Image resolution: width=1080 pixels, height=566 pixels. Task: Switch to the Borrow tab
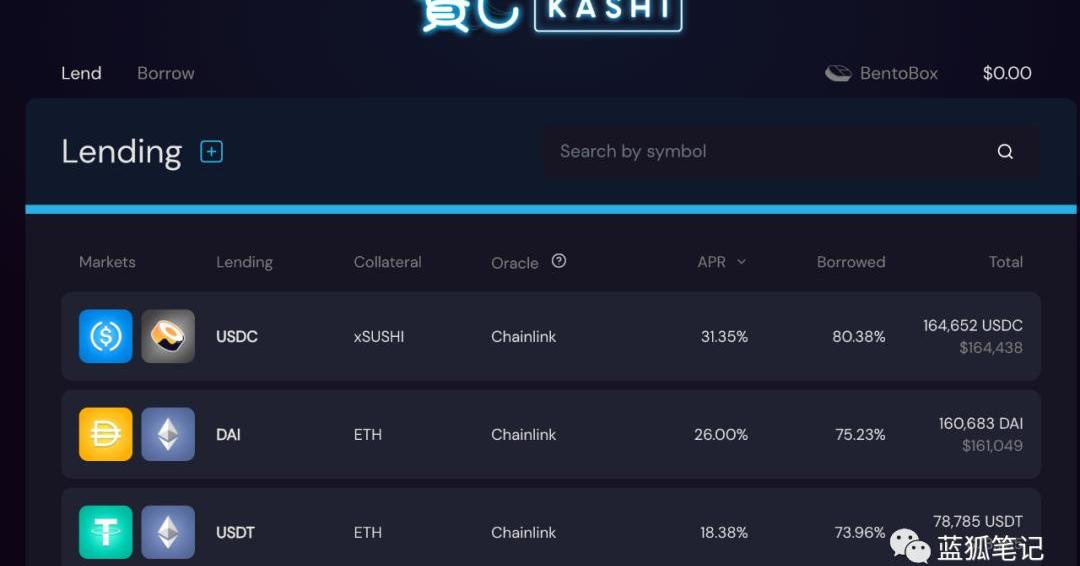point(166,73)
